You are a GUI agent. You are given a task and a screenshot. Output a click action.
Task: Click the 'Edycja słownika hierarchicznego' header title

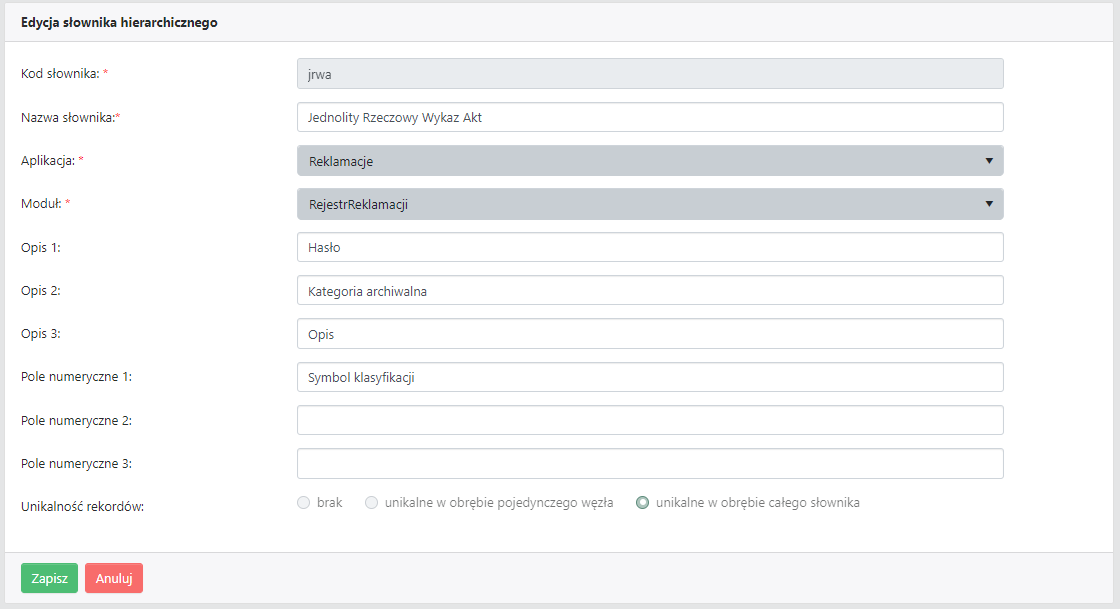119,21
